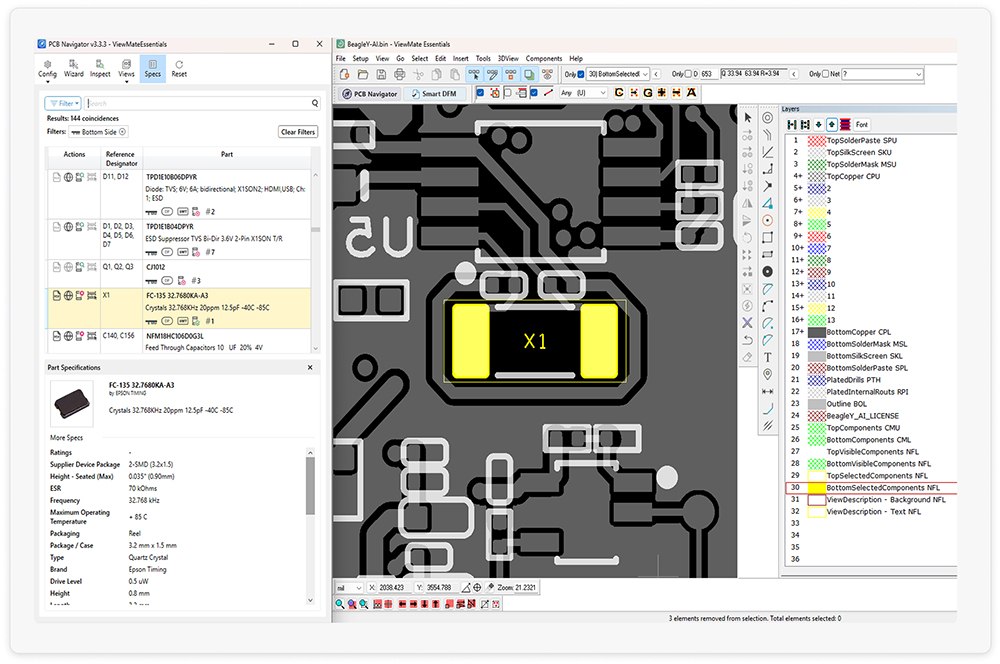This screenshot has height=664, width=1000.
Task: Expand the '30) BottomSelected' layer dropdown
Action: [x=645, y=74]
